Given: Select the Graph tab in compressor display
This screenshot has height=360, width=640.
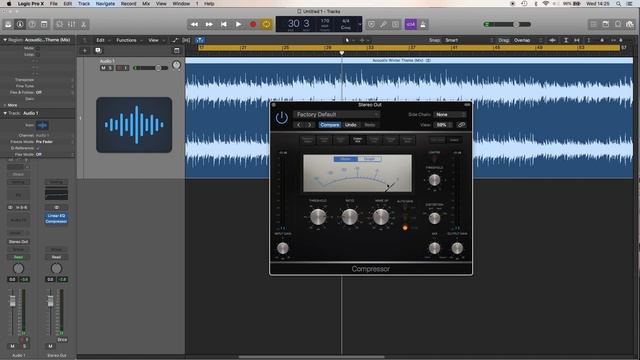Looking at the screenshot, I should click(x=369, y=159).
